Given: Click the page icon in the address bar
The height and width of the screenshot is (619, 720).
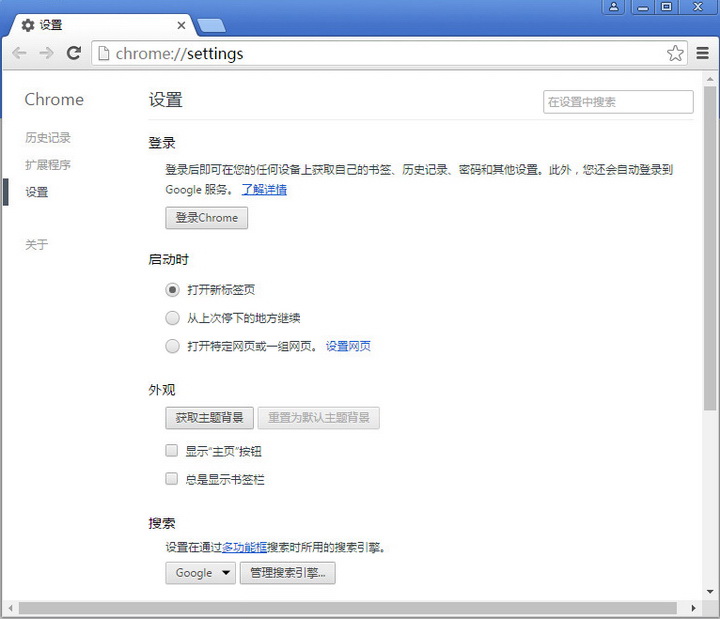Looking at the screenshot, I should click(104, 53).
